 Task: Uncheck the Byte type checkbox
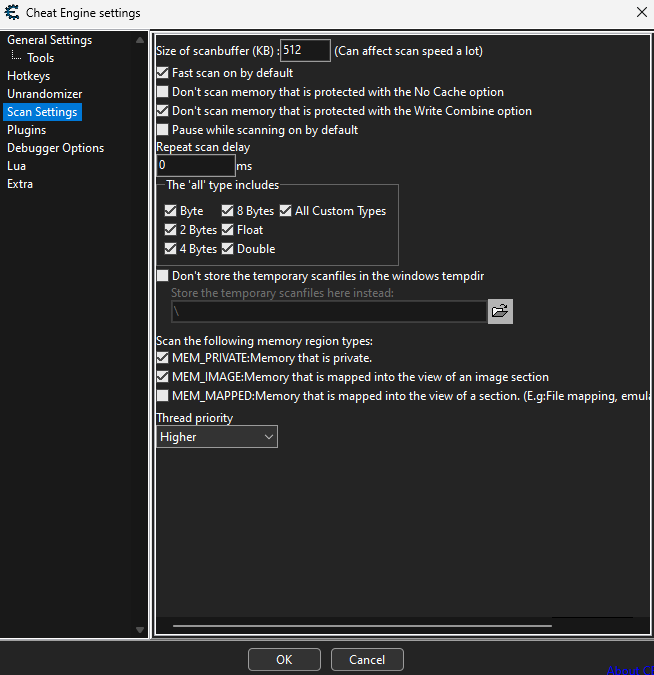[170, 211]
